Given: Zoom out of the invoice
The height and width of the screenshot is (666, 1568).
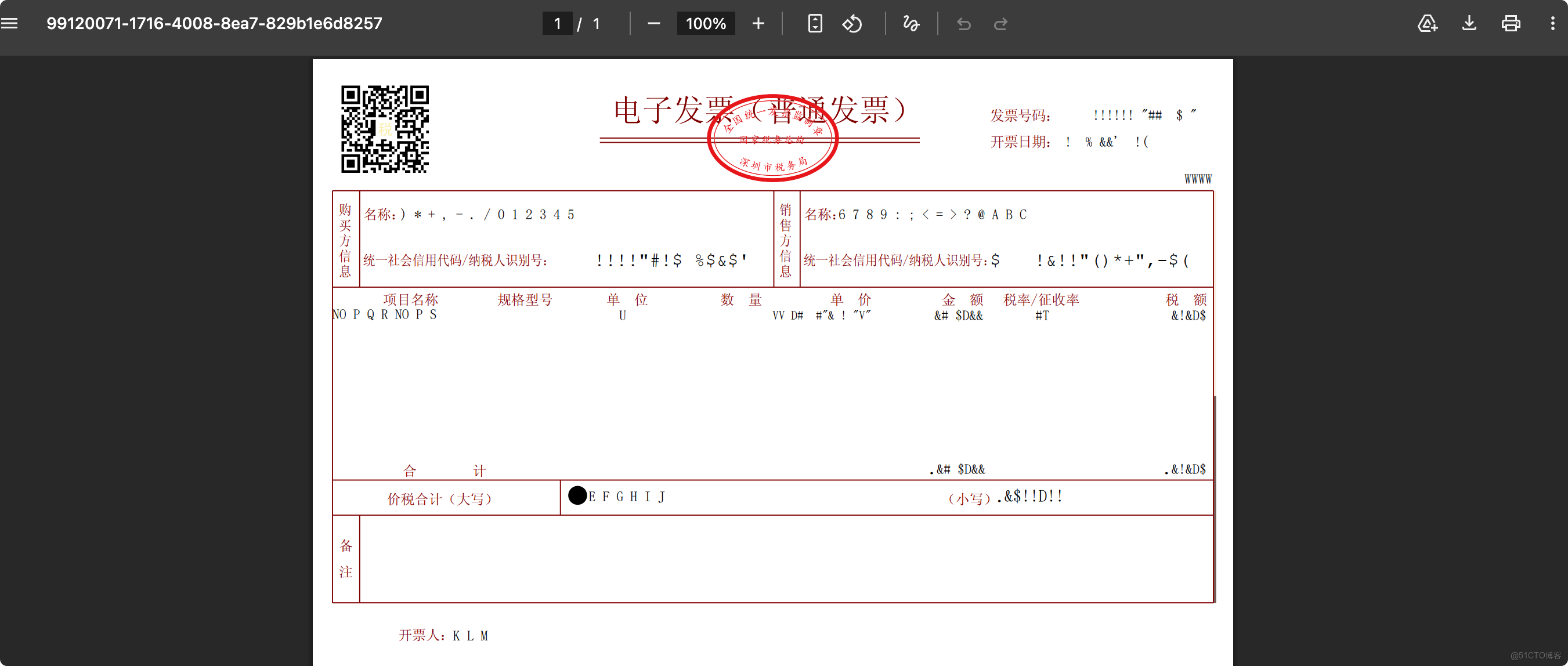Looking at the screenshot, I should pyautogui.click(x=653, y=23).
